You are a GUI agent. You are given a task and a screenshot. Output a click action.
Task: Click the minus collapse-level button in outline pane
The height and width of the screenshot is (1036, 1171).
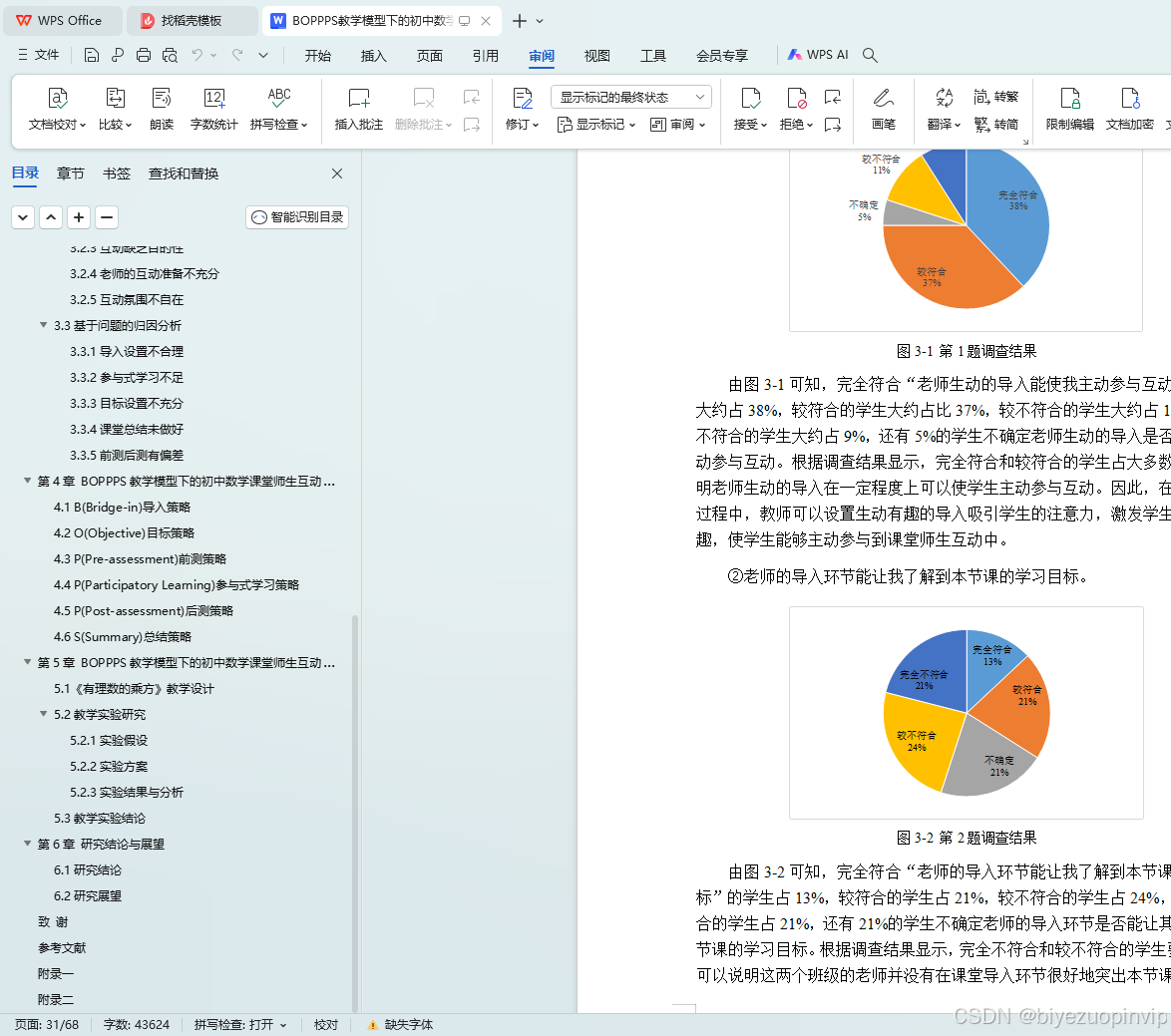[107, 217]
